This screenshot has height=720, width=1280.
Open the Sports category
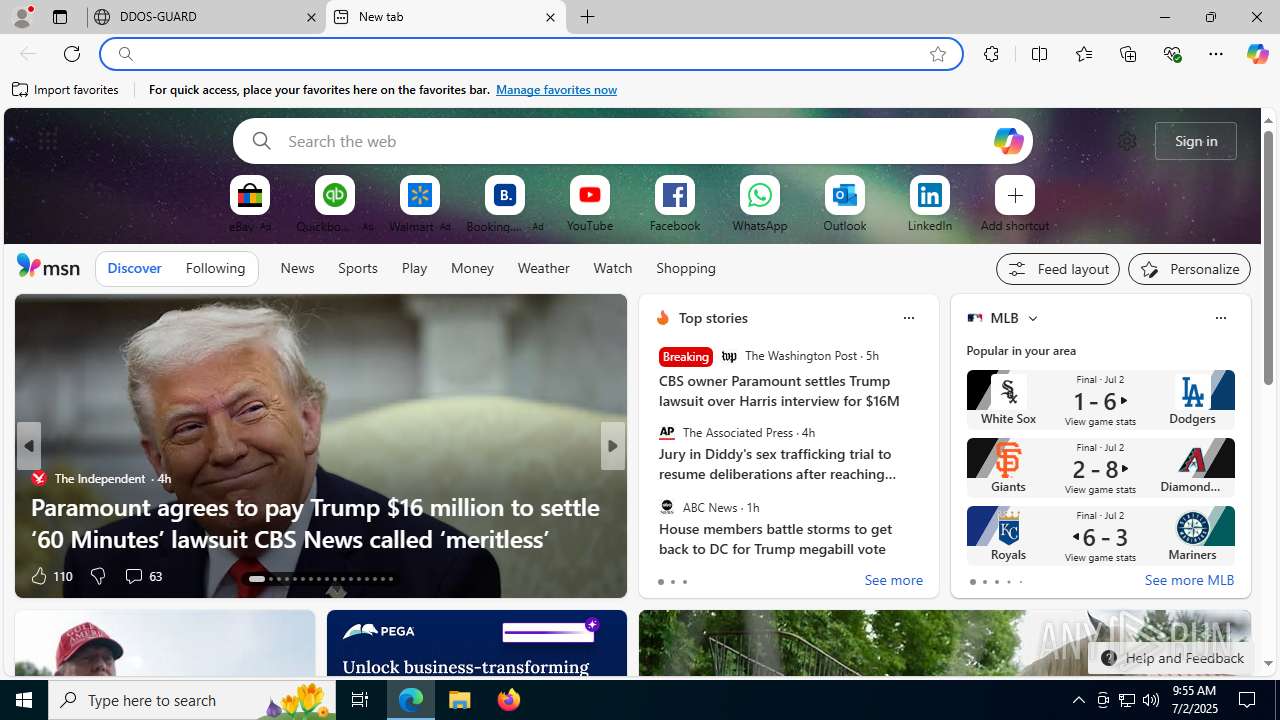click(357, 268)
